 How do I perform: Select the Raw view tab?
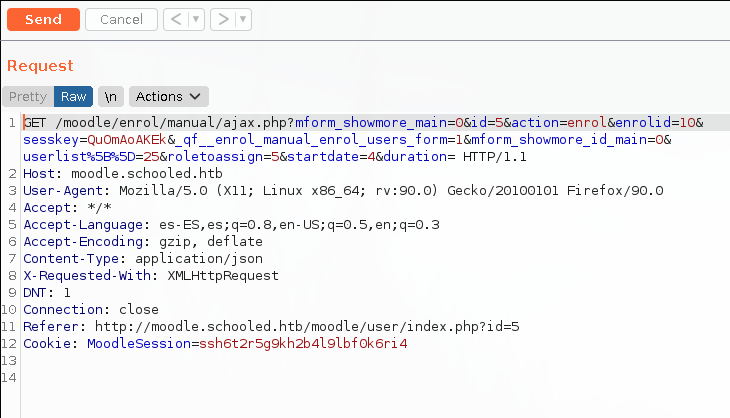coord(74,97)
